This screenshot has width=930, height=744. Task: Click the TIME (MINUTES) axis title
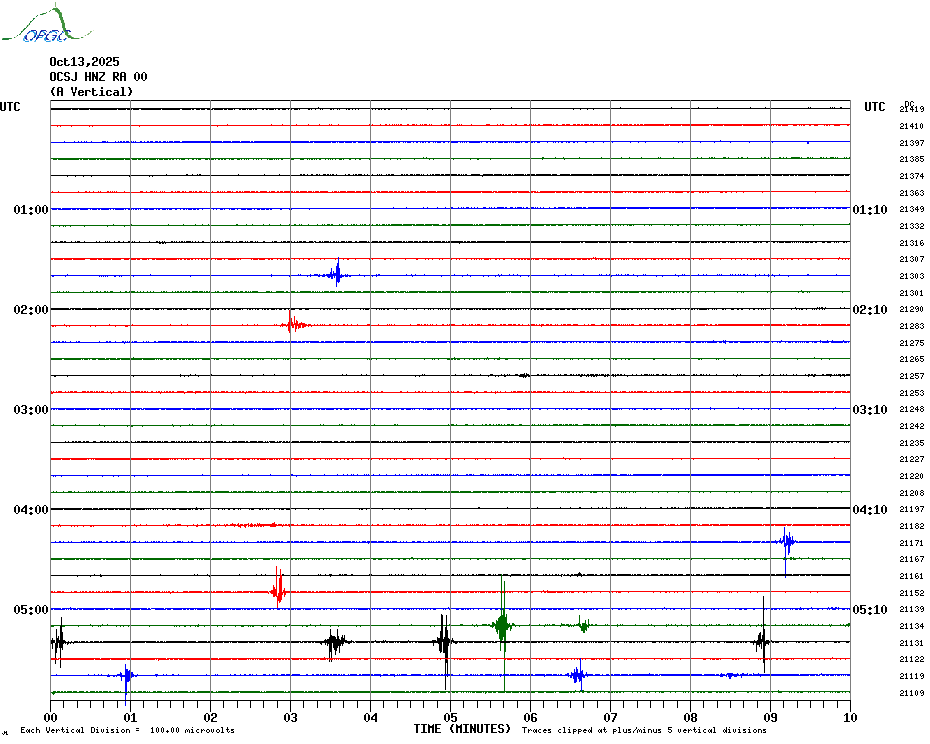(x=462, y=729)
